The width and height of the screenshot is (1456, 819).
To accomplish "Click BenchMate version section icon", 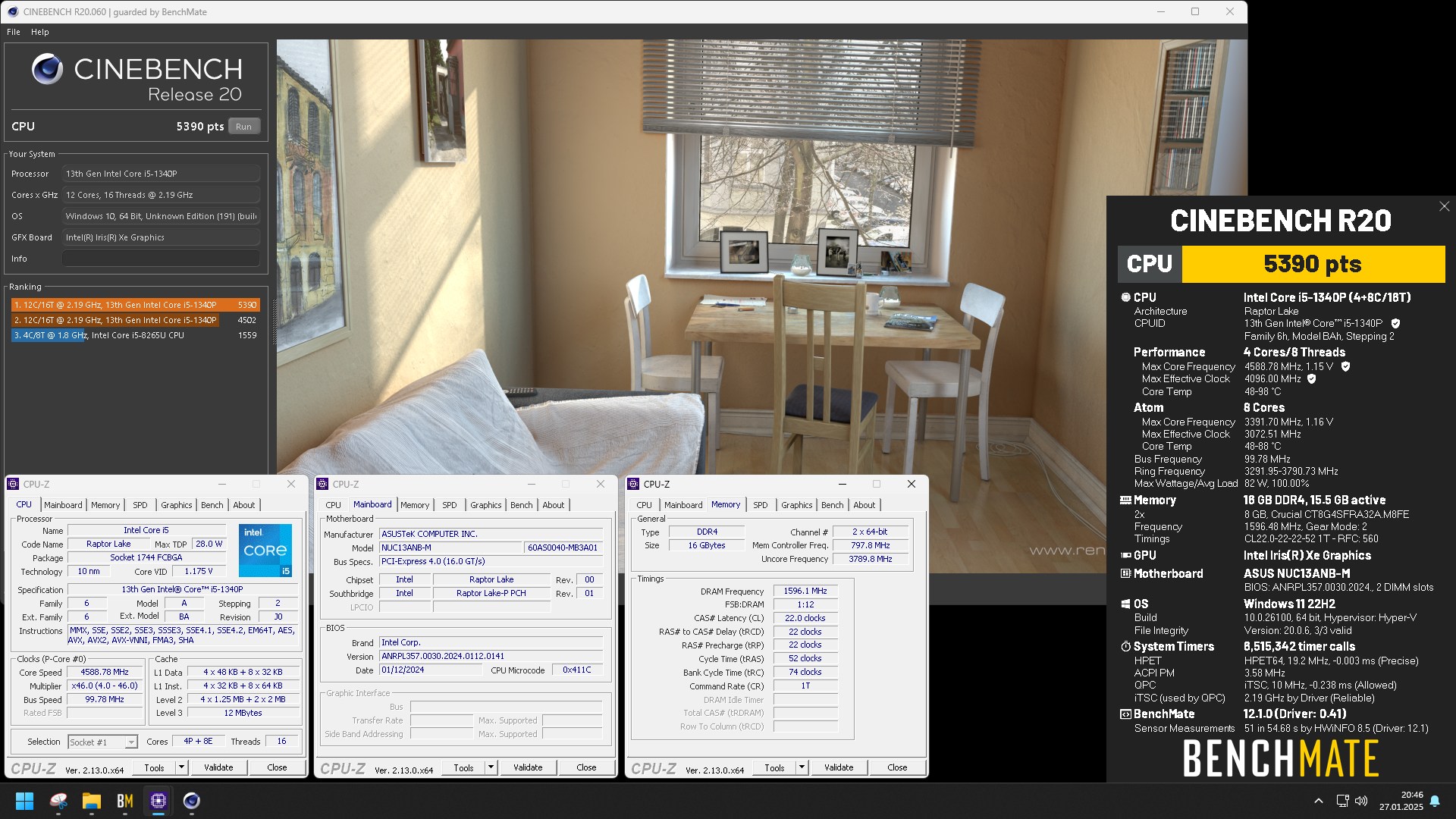I will (1125, 714).
